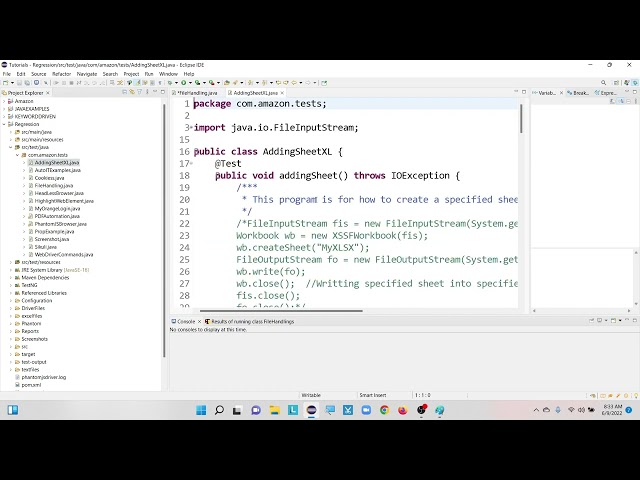Screen dimensions: 640x480
Task: Open Eclipse from the Windows taskbar
Action: [x=311, y=410]
